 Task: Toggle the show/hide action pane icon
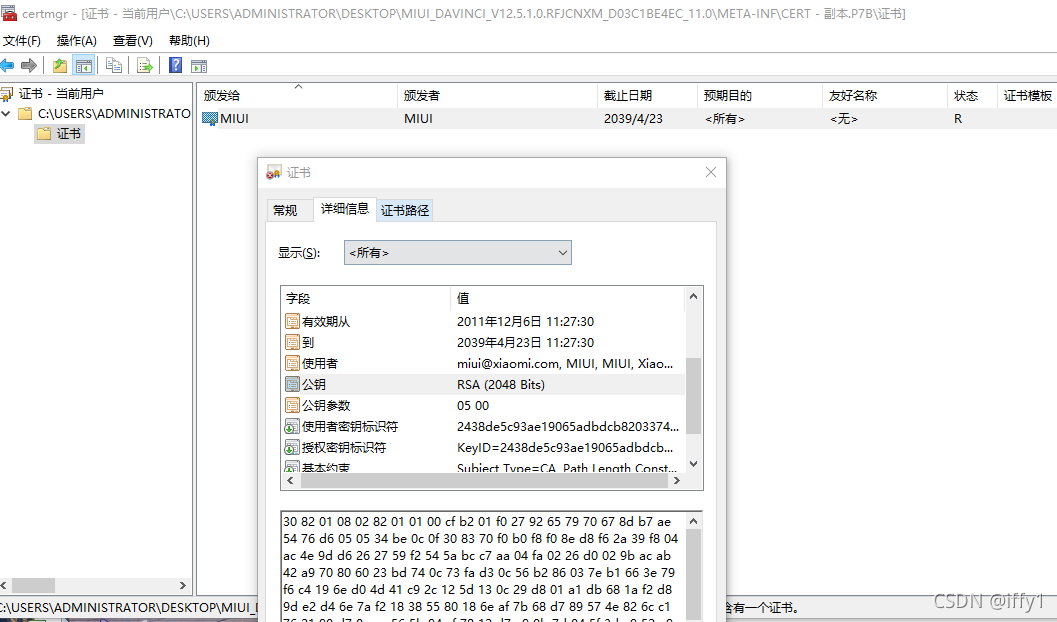pyautogui.click(x=199, y=66)
